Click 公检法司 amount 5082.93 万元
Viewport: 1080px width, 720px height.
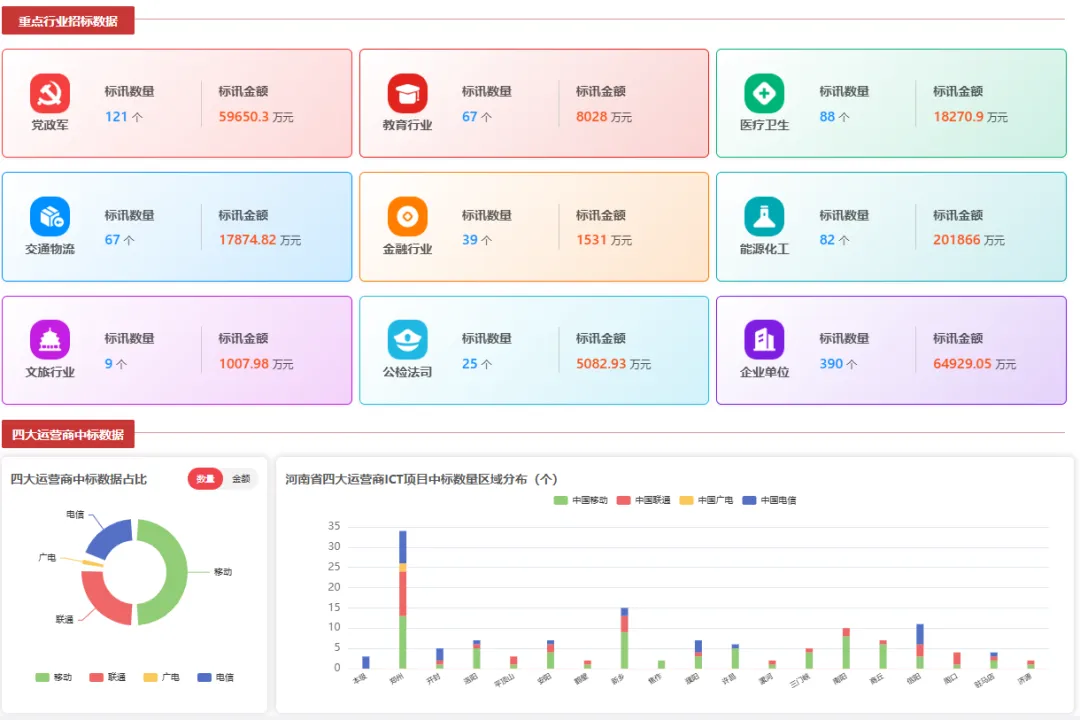coord(614,363)
